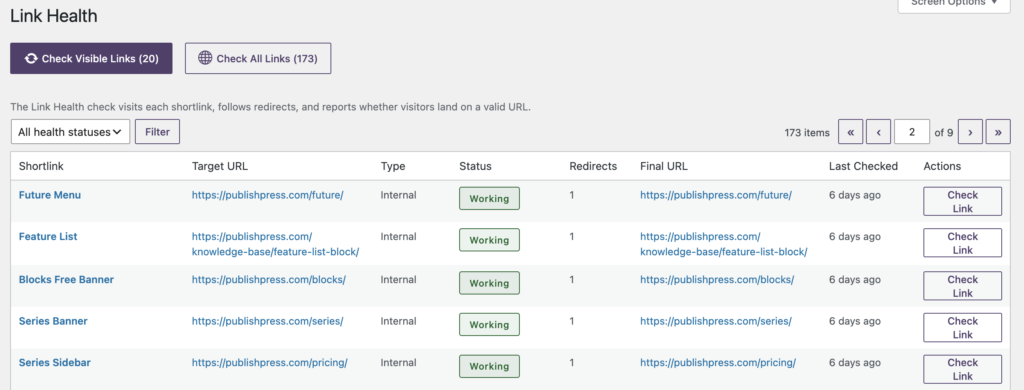Screen dimensions: 1024x390
Task: Click the refresh icon in Check Visible Links
Action: 31,59
